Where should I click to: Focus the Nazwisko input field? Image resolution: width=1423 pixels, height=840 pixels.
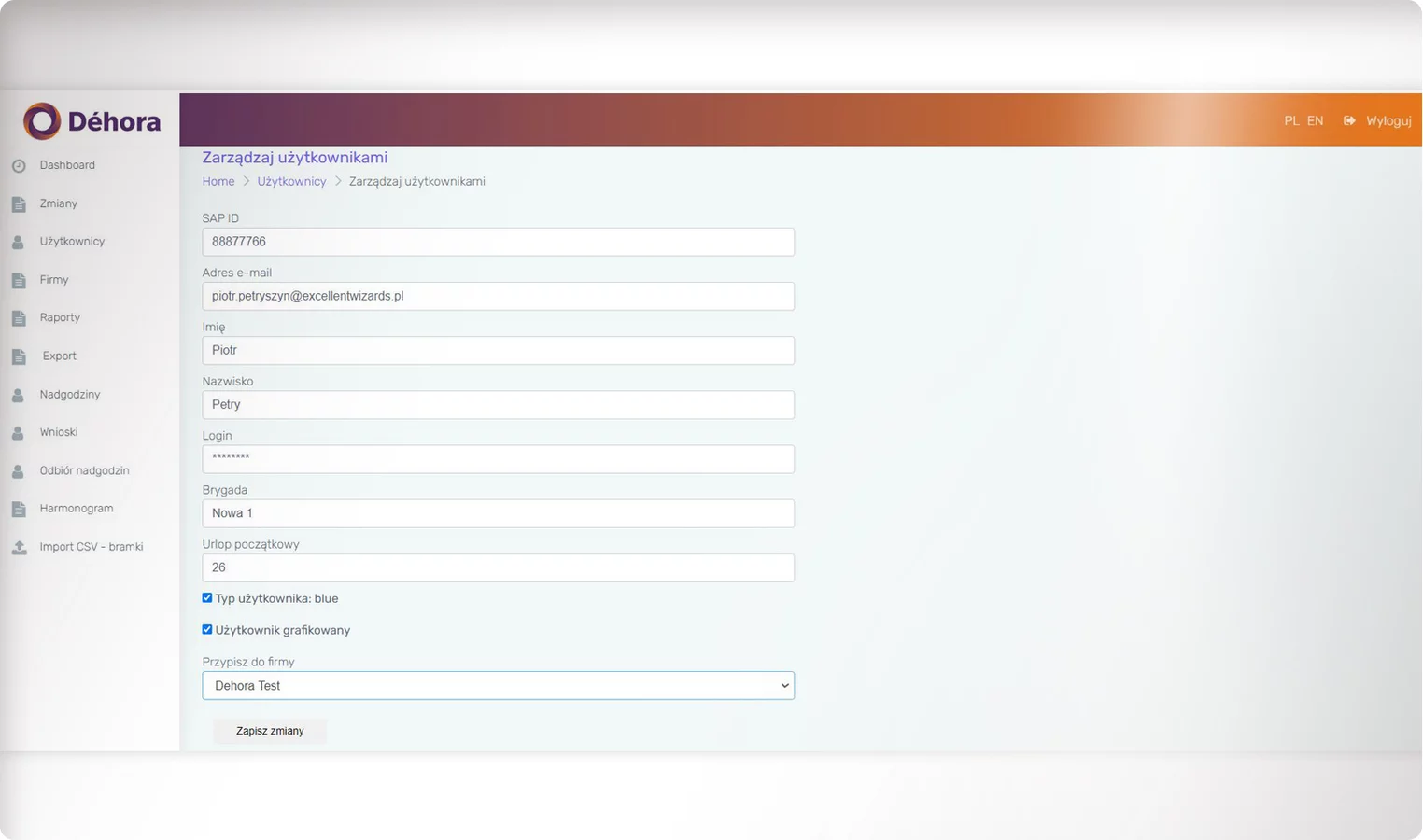[499, 404]
